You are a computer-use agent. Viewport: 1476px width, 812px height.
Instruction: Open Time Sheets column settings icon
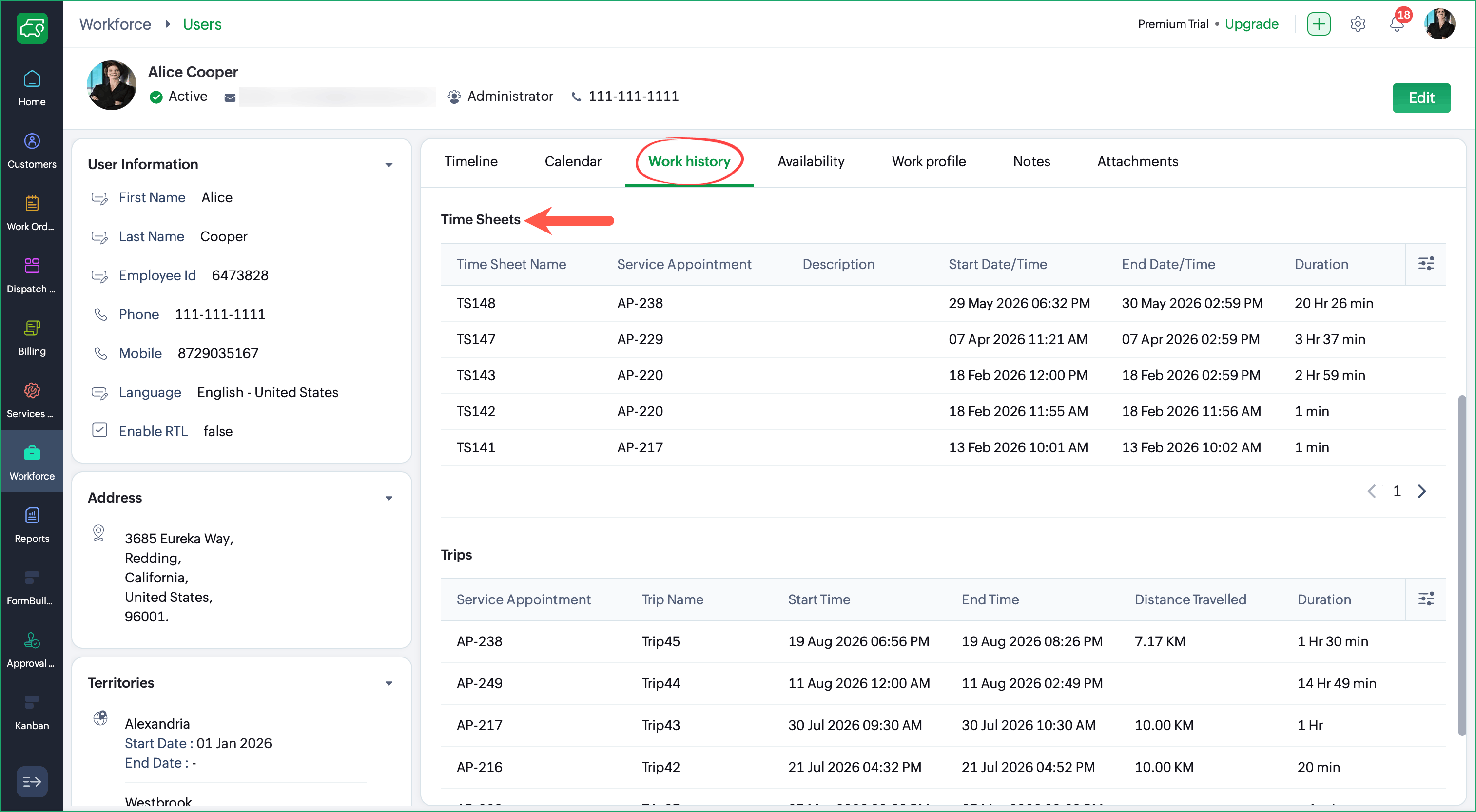click(1426, 264)
